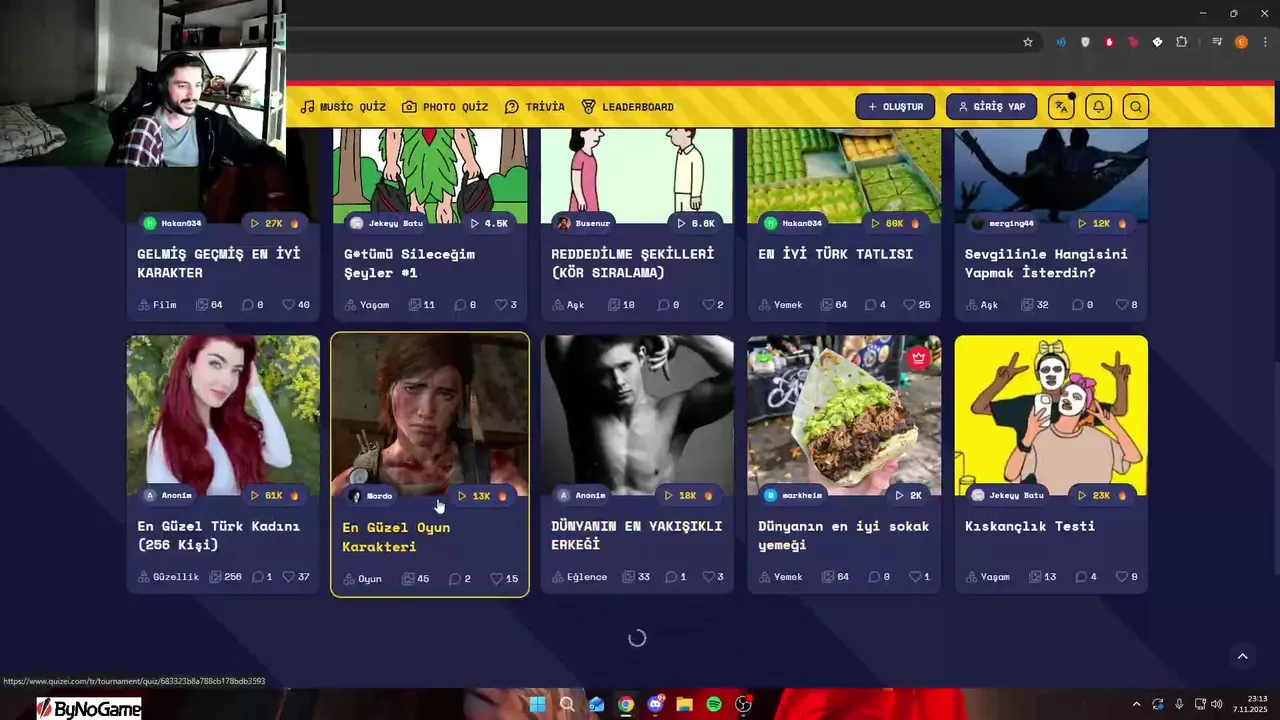This screenshot has width=1280, height=720.
Task: Like the En İyi Türk Tatlısı heart
Action: coord(909,305)
